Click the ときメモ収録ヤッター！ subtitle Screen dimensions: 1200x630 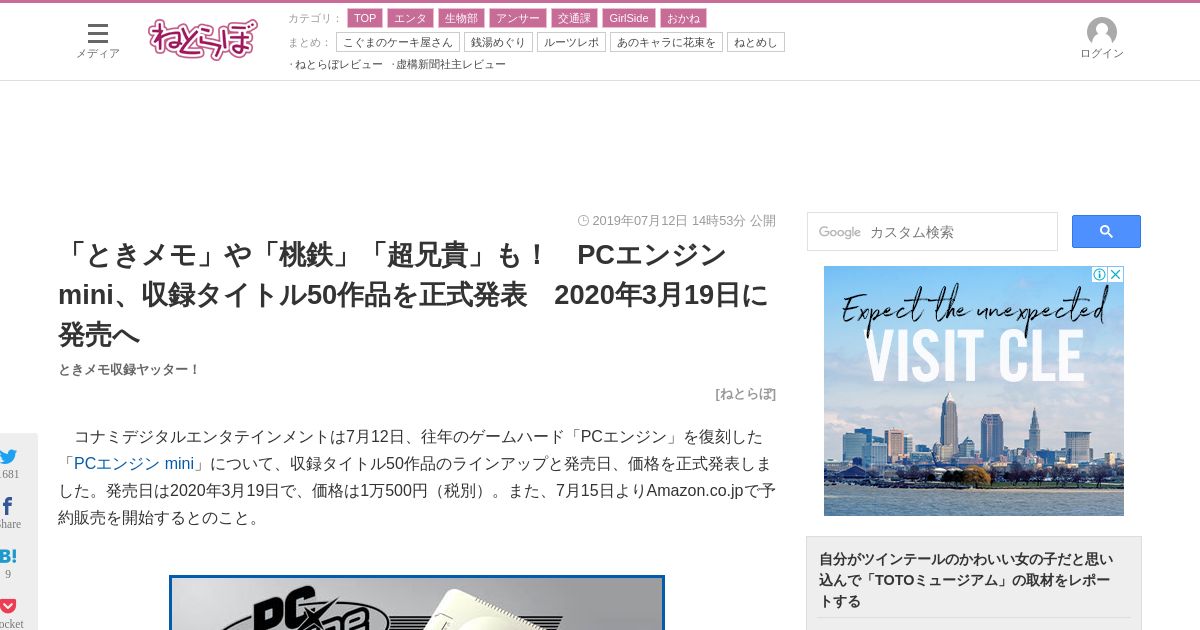[129, 370]
